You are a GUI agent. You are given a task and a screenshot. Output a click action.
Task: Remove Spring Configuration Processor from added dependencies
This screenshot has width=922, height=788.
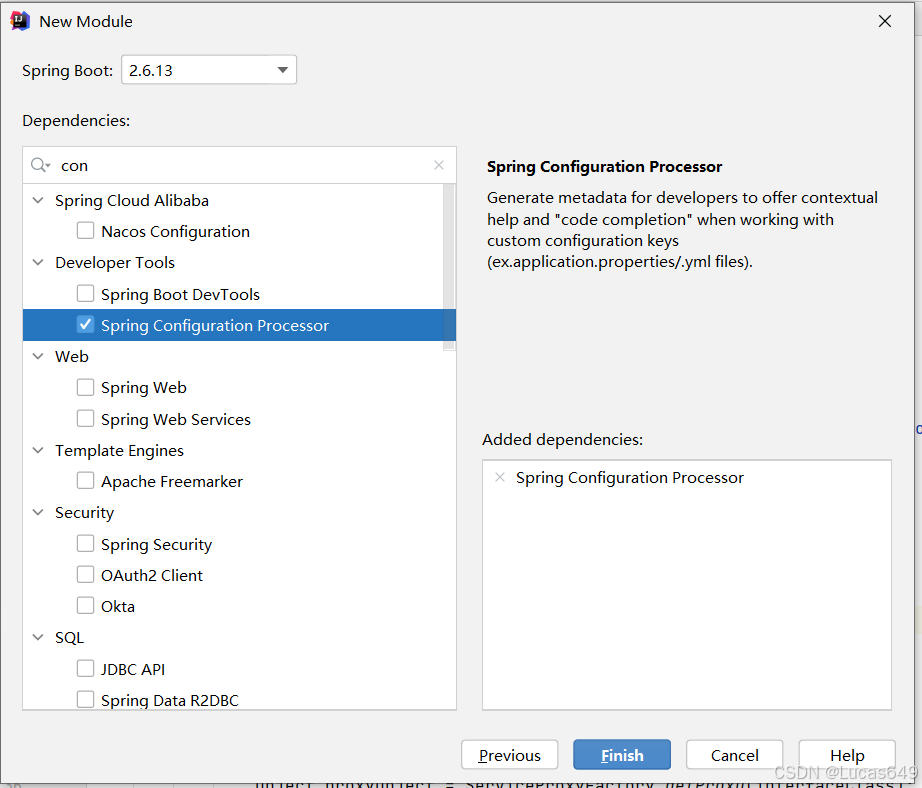click(500, 478)
